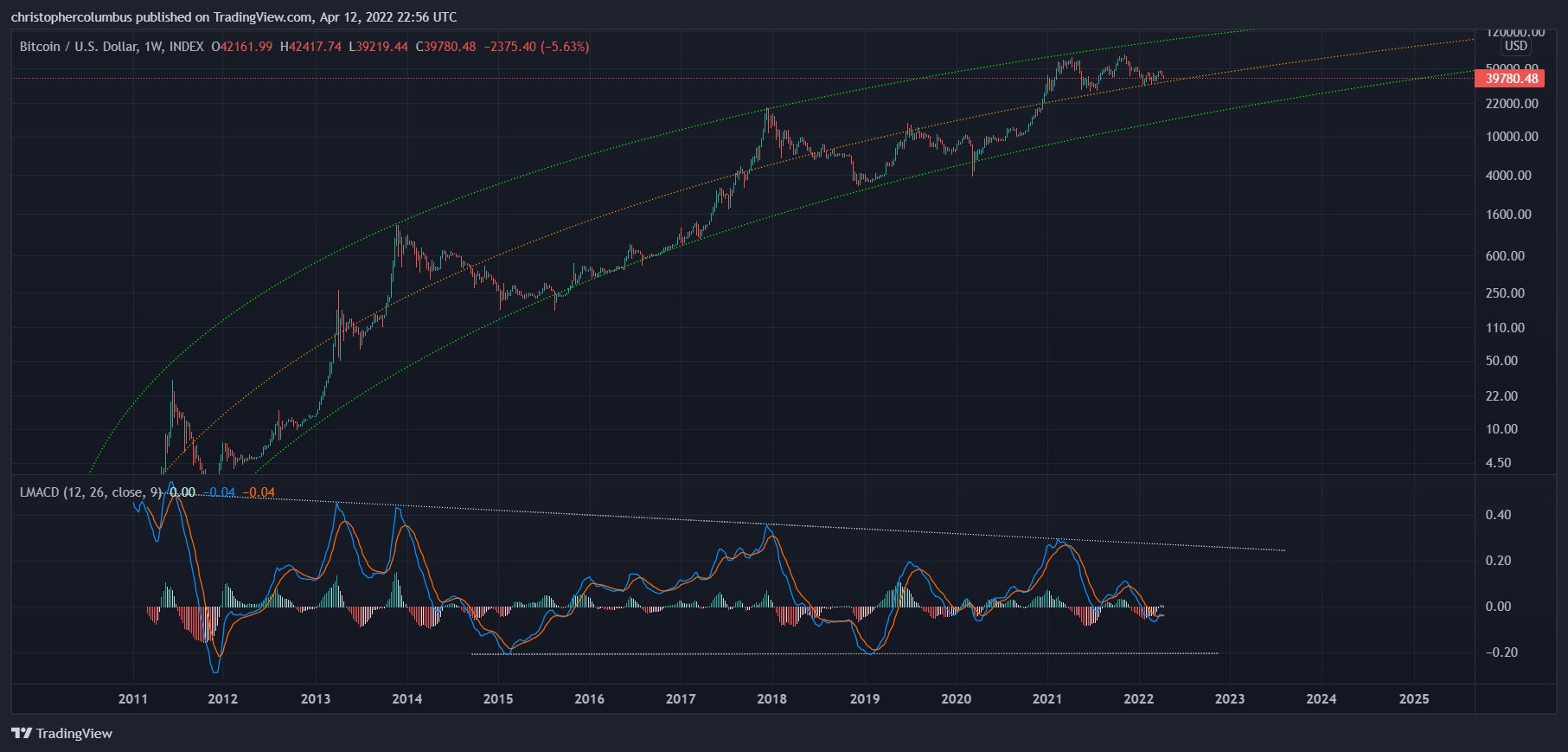
Task: Click the 10.00 price axis label
Action: 1501,429
